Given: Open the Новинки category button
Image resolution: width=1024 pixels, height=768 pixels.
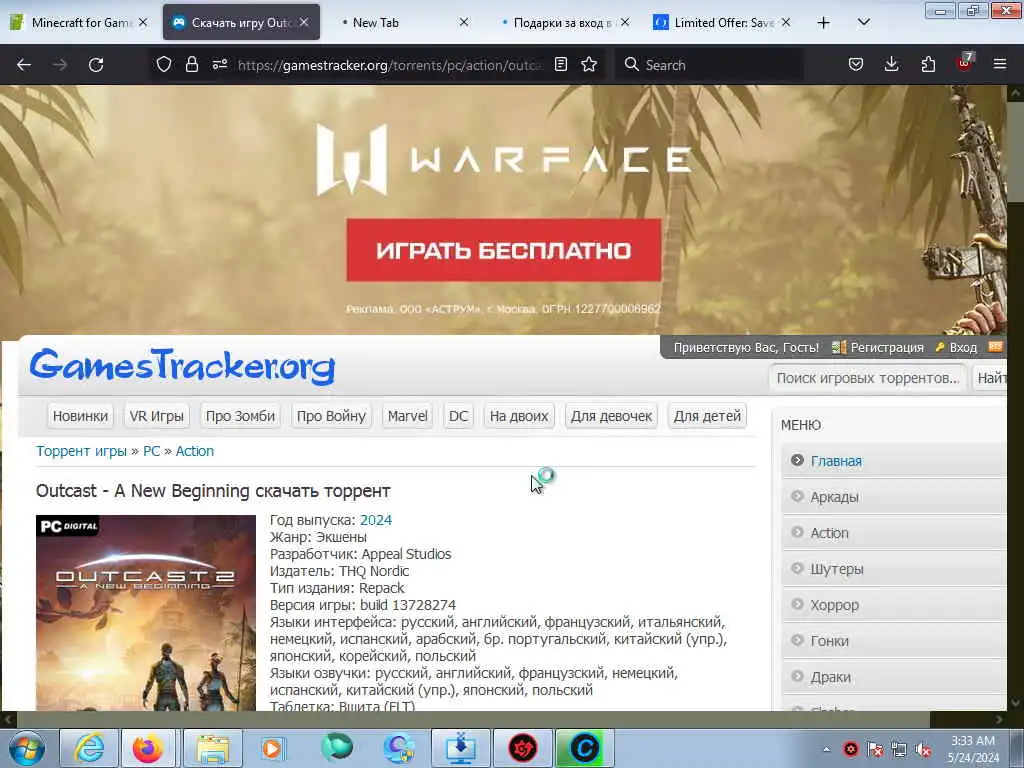Looking at the screenshot, I should point(80,416).
